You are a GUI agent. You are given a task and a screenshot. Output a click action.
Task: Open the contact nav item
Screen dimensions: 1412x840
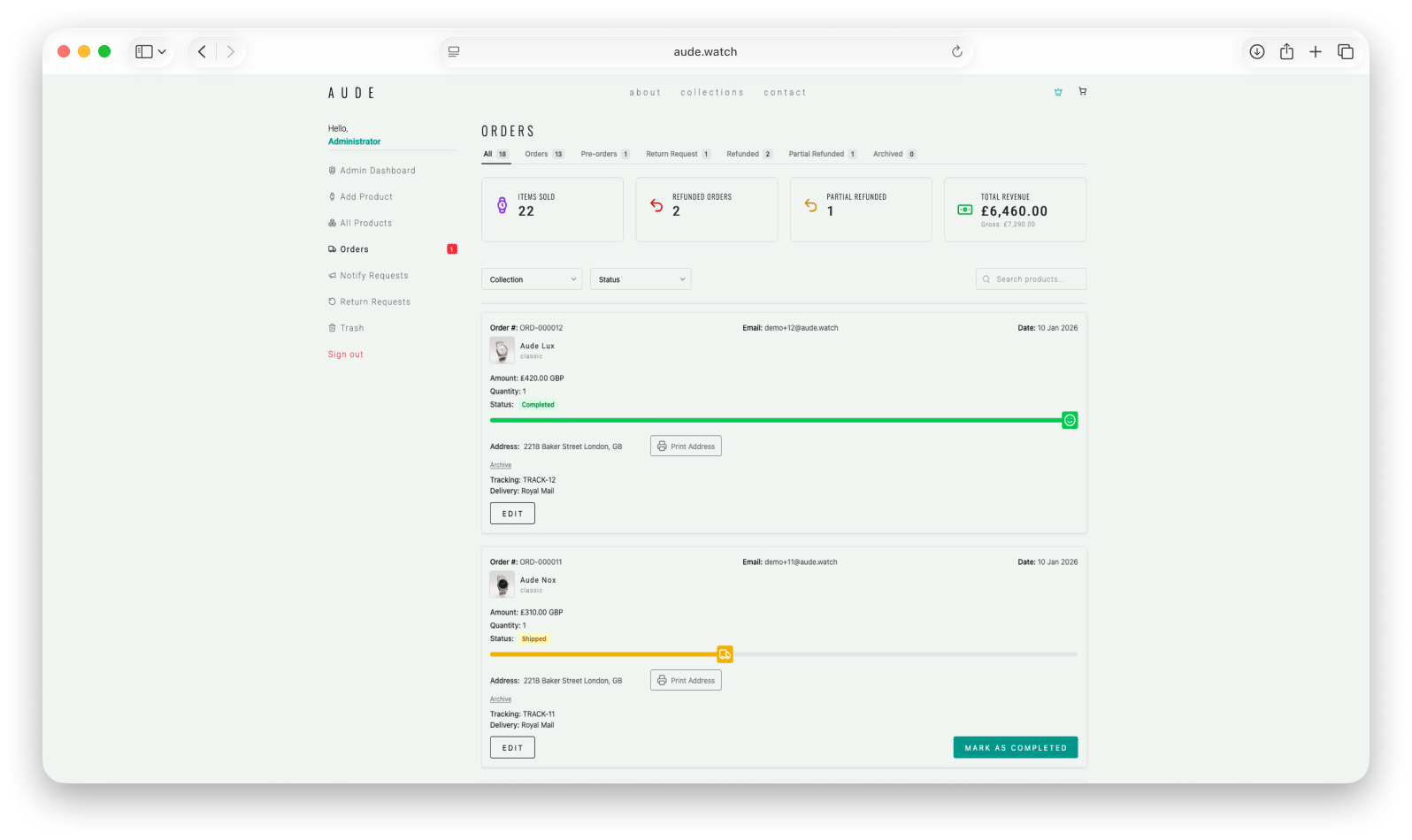click(x=785, y=92)
